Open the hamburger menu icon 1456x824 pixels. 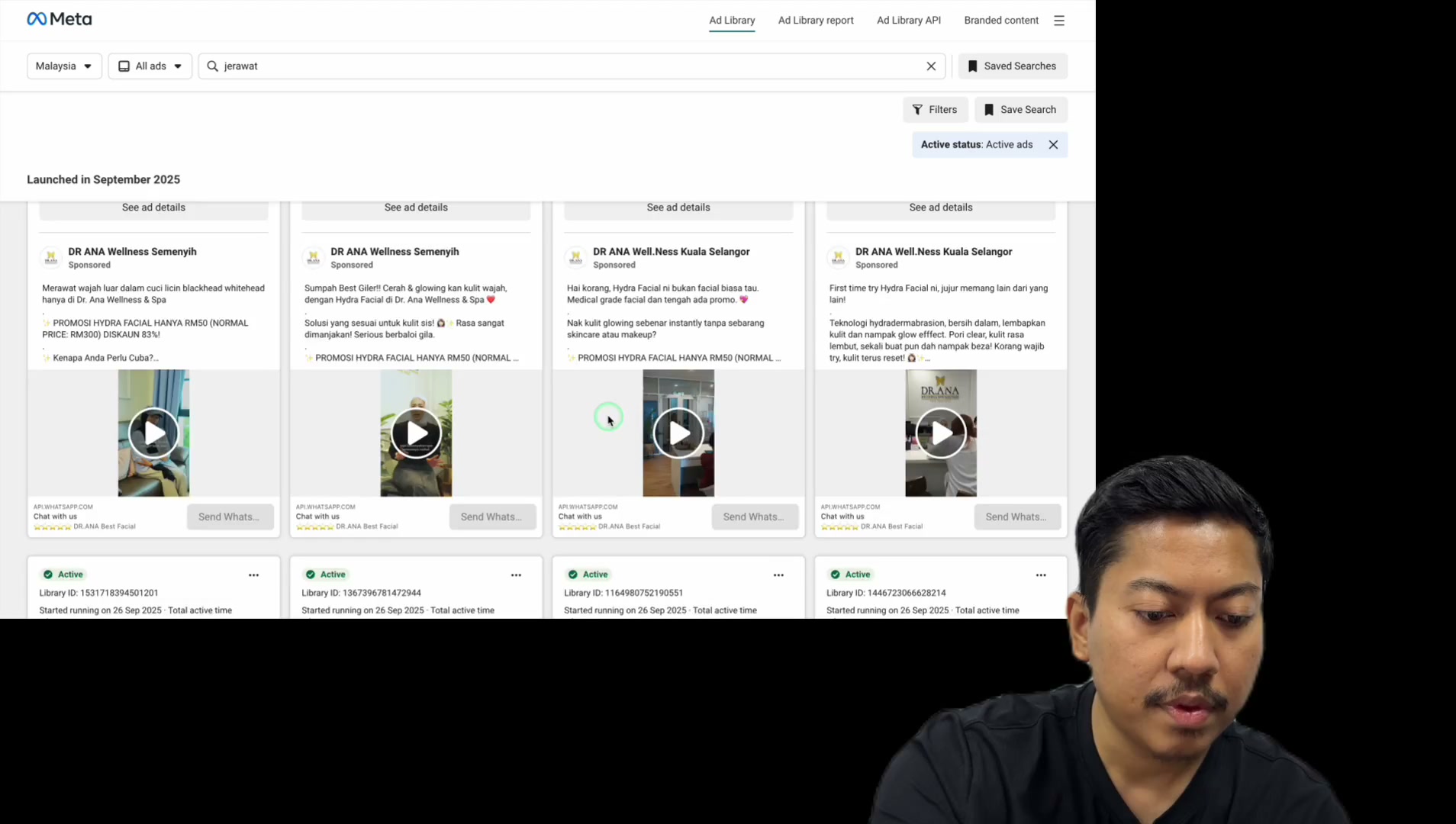(x=1059, y=21)
